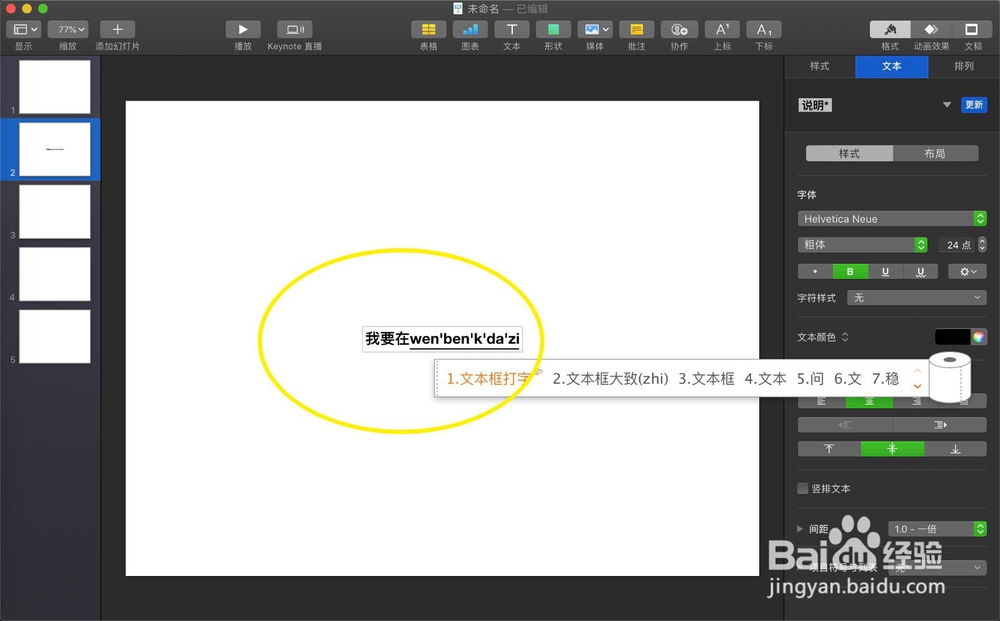Switch to the 文本 inspector tab
The width and height of the screenshot is (1000, 621).
[x=892, y=66]
